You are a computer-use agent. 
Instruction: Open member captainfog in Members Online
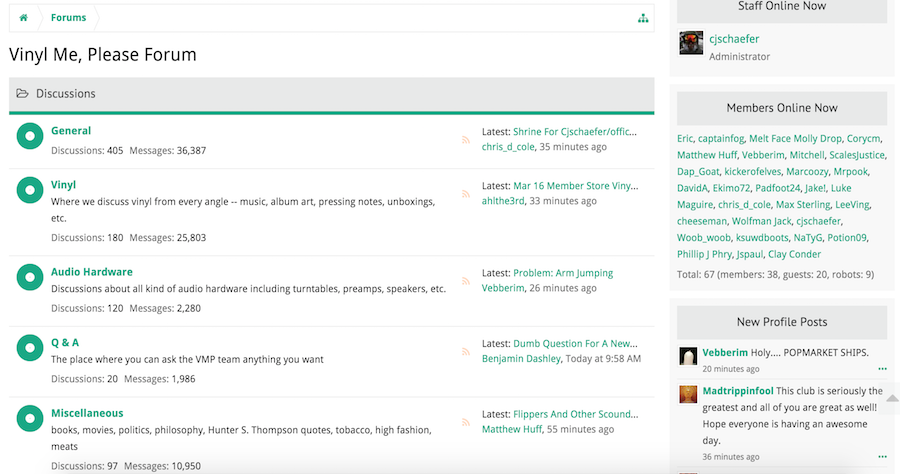pos(721,139)
